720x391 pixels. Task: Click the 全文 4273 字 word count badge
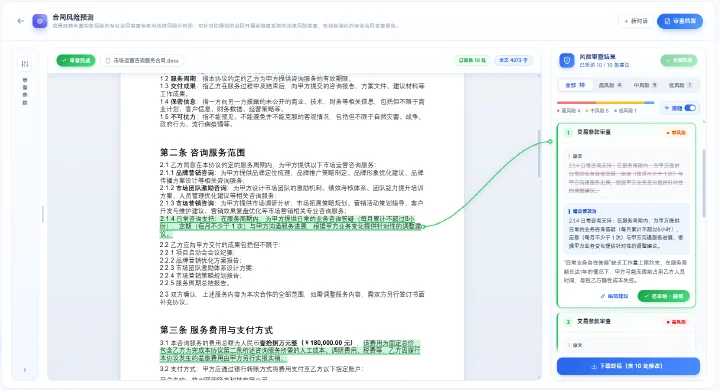coord(513,61)
